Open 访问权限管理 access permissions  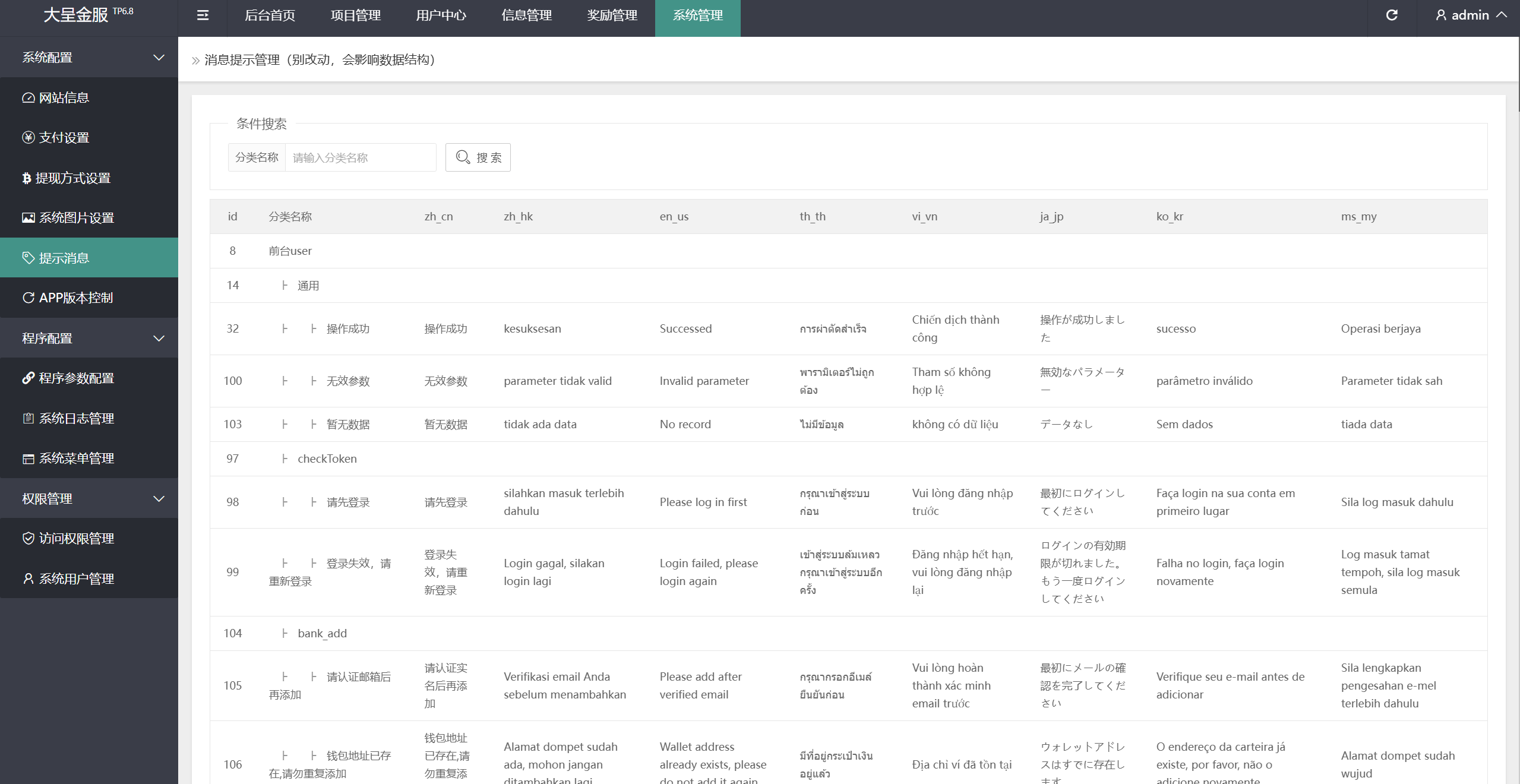(x=76, y=539)
